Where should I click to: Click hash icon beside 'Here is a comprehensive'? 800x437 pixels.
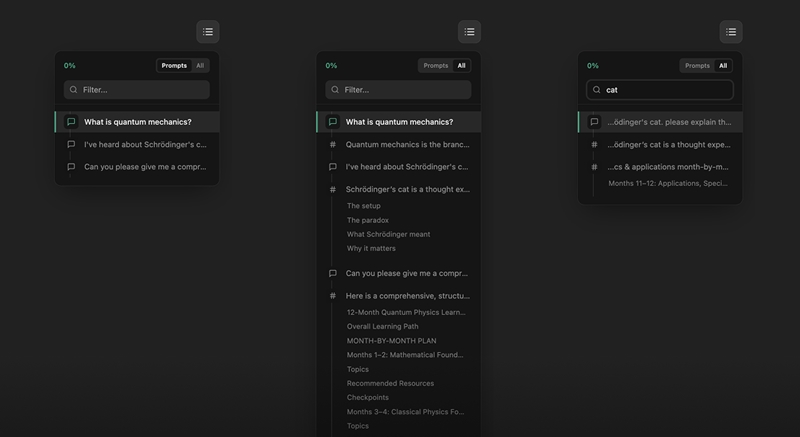coord(333,296)
